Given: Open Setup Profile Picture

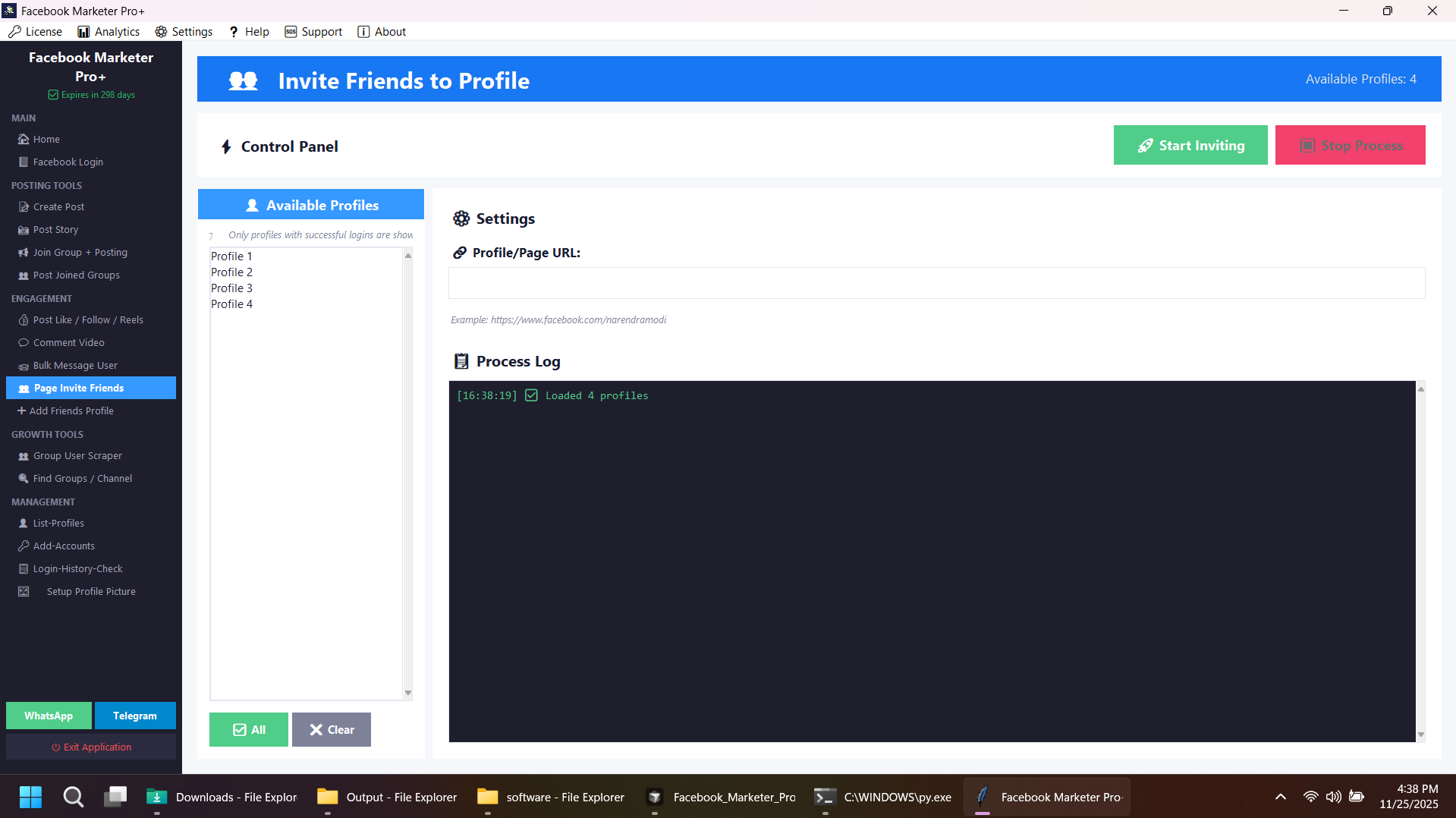Looking at the screenshot, I should coord(90,591).
